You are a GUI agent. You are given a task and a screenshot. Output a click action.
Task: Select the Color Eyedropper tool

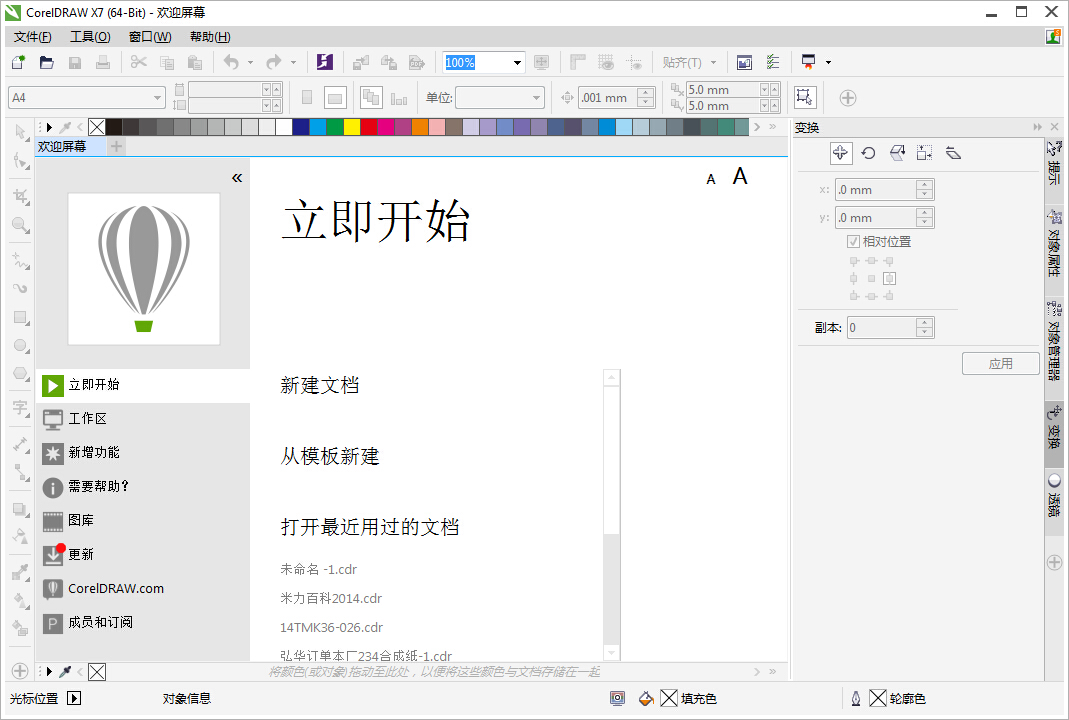tap(20, 571)
